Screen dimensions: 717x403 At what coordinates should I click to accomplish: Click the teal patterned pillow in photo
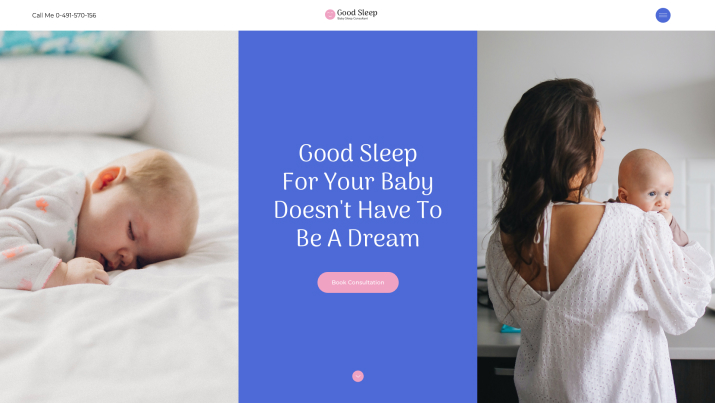point(59,42)
